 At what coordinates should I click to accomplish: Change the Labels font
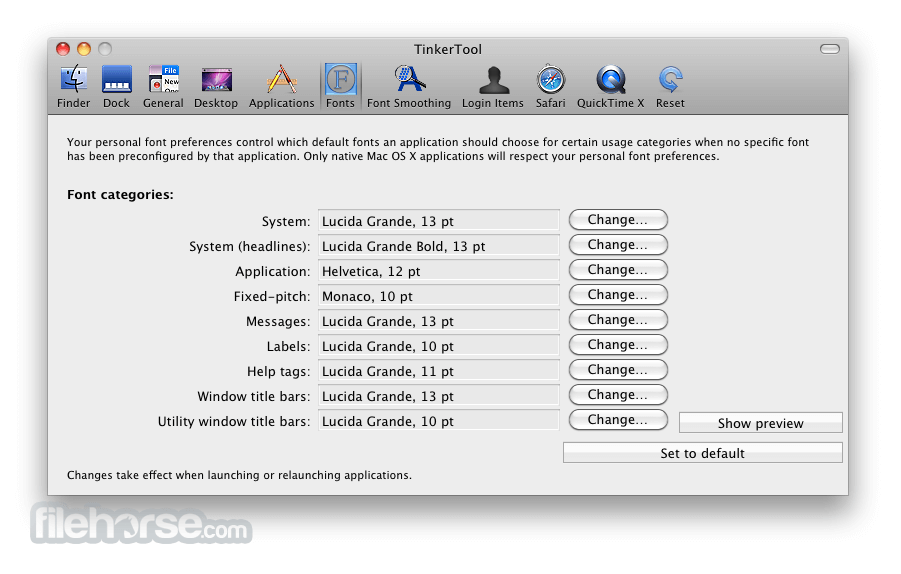click(x=618, y=345)
